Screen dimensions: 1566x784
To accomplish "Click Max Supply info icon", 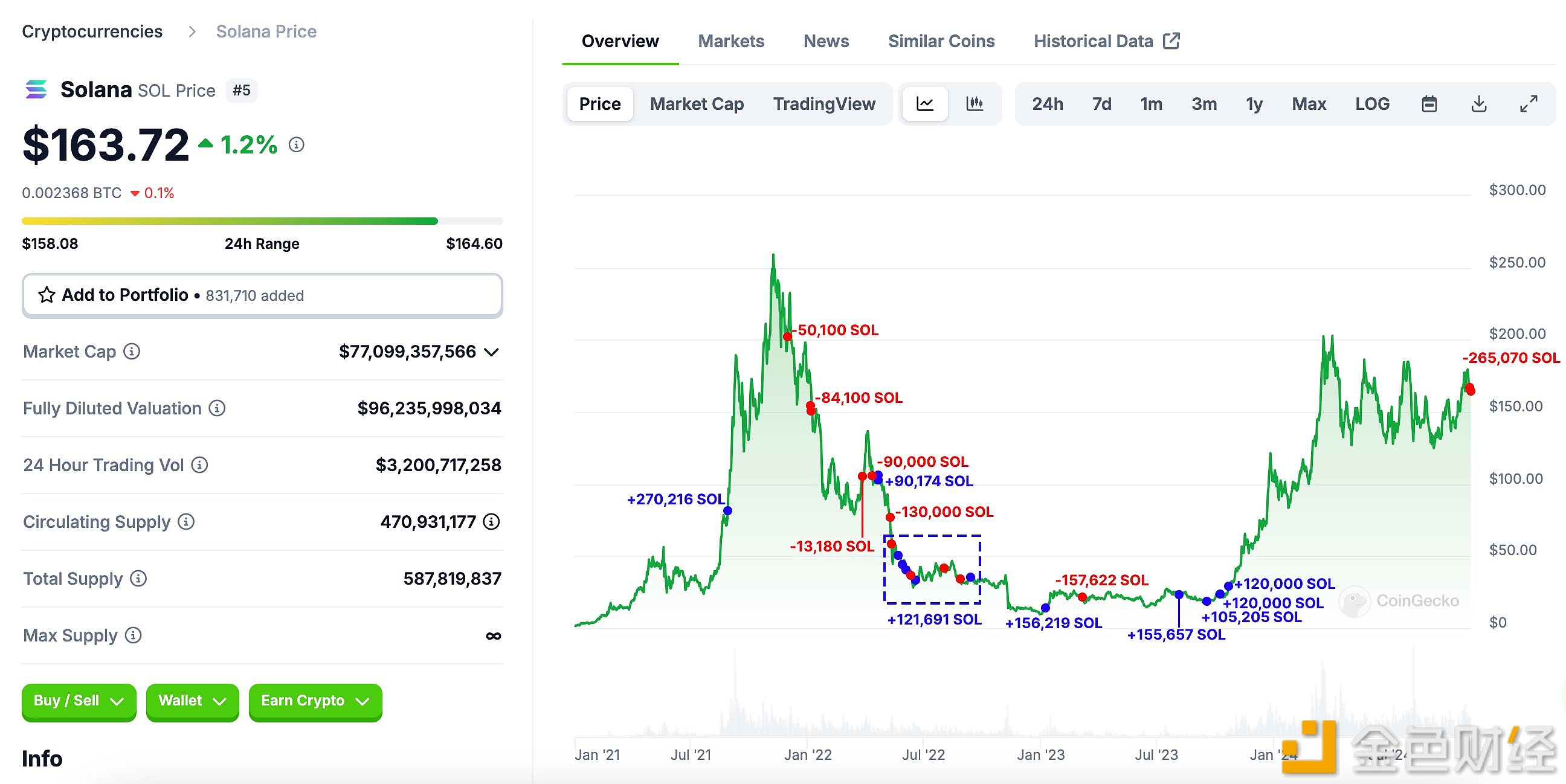I will point(133,635).
